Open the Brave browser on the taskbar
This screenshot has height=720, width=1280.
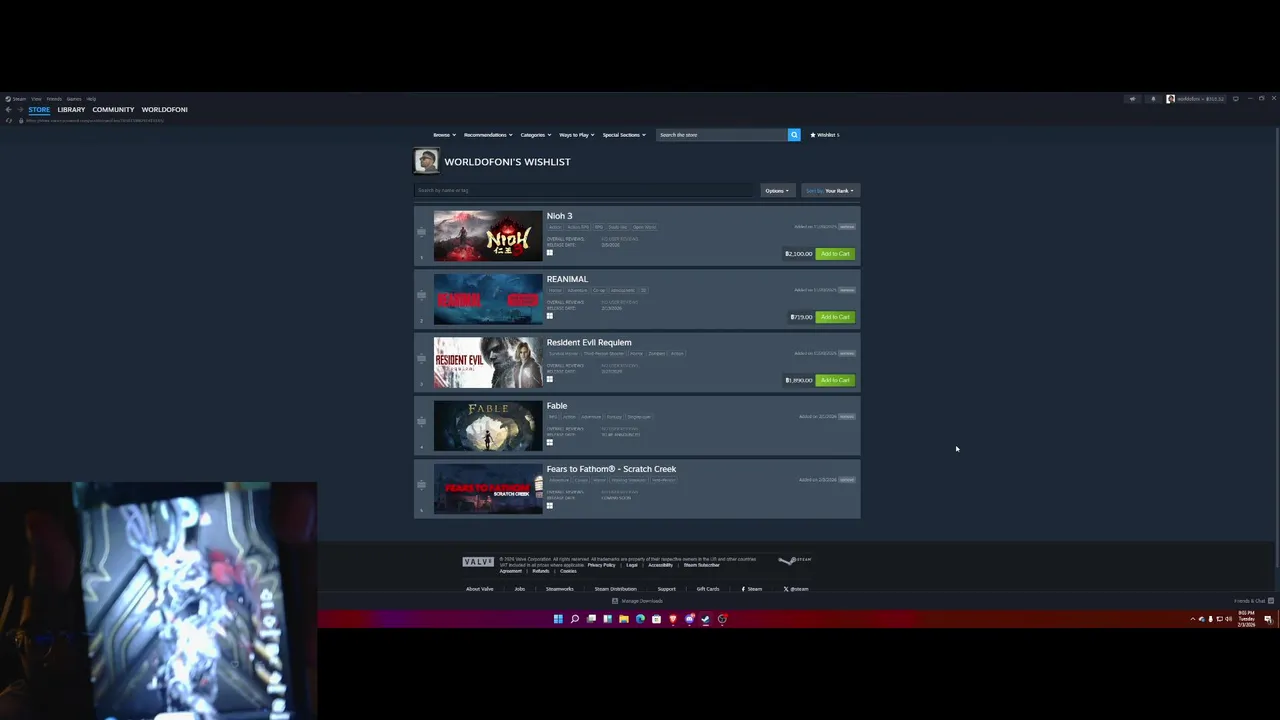click(673, 619)
